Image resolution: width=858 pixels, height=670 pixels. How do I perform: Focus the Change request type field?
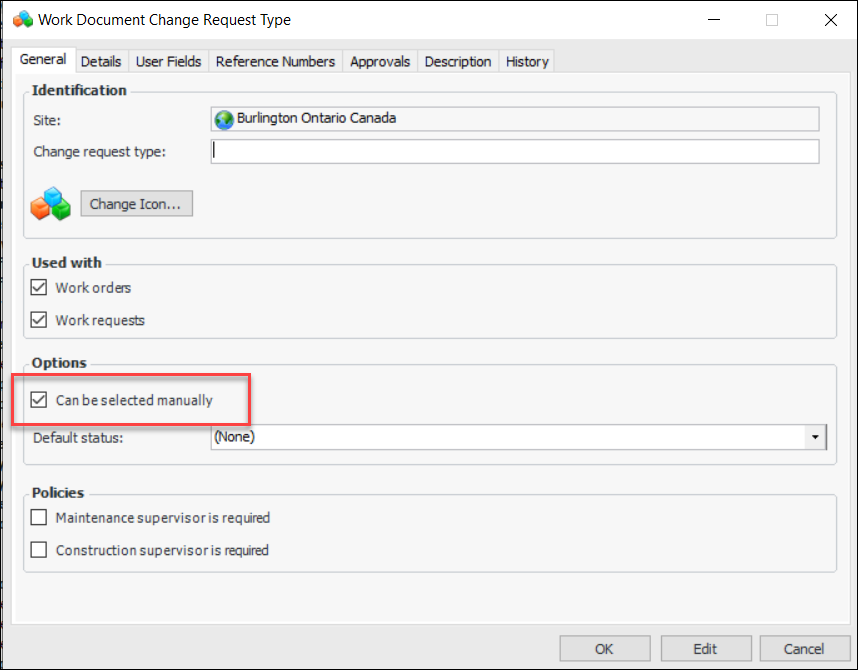click(515, 152)
